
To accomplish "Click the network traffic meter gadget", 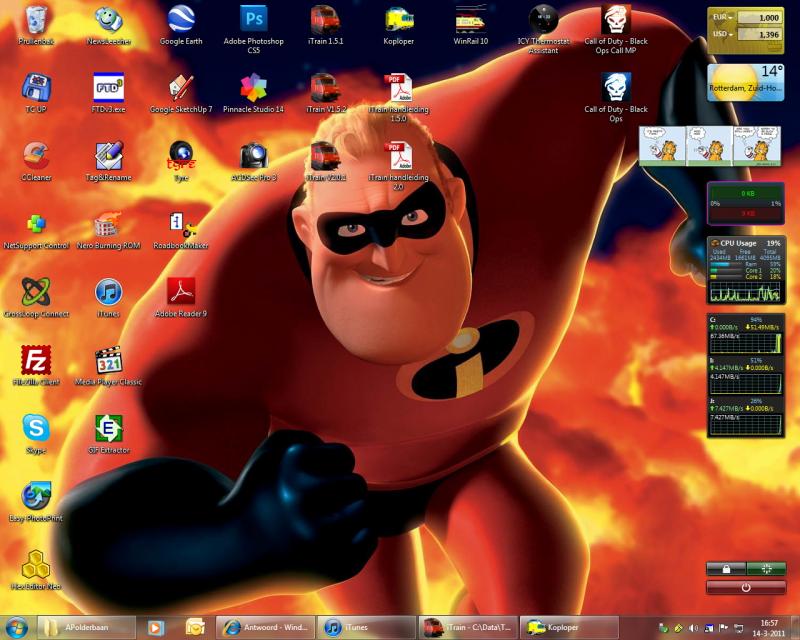I will click(745, 203).
